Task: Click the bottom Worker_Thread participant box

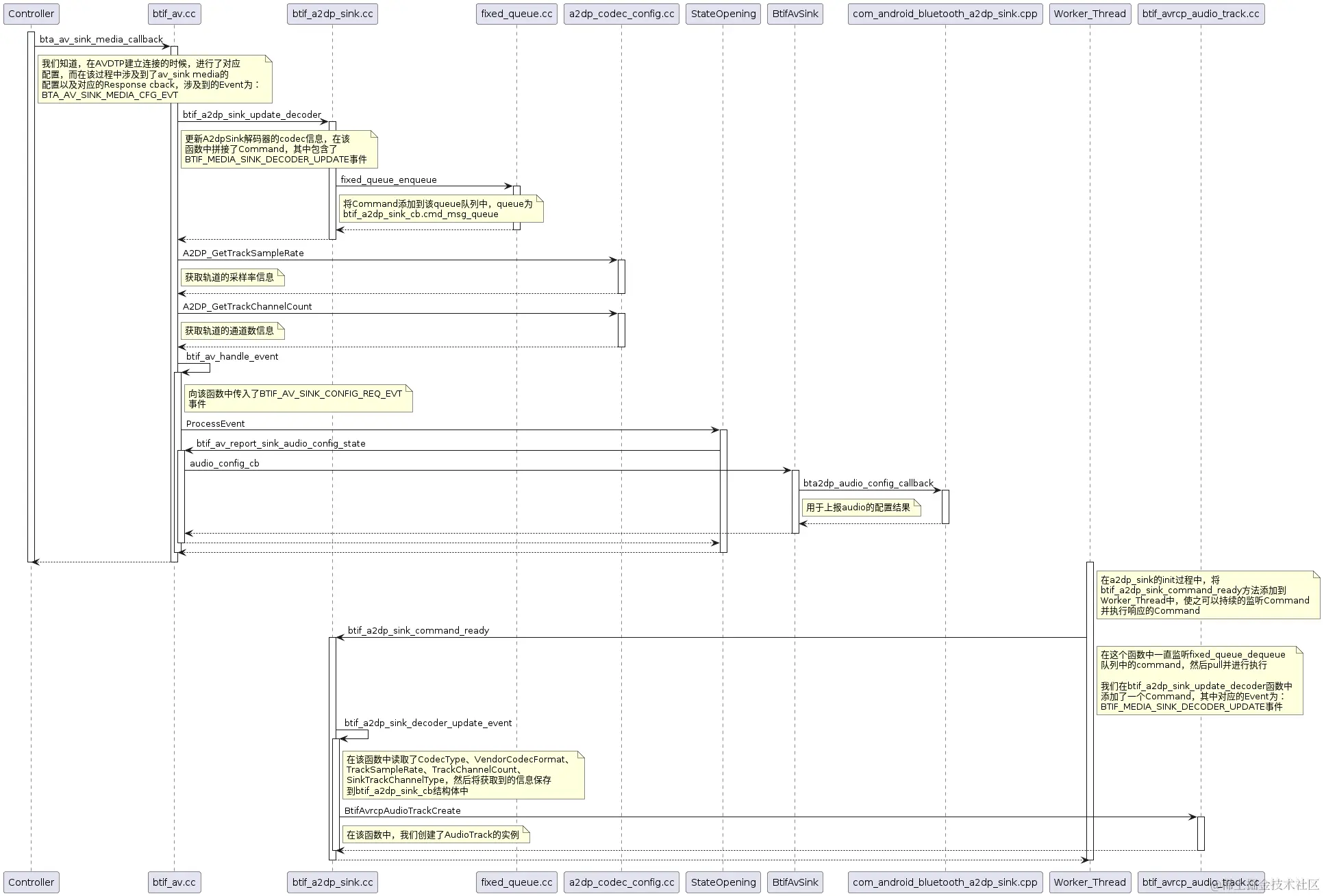Action: pyautogui.click(x=1089, y=882)
